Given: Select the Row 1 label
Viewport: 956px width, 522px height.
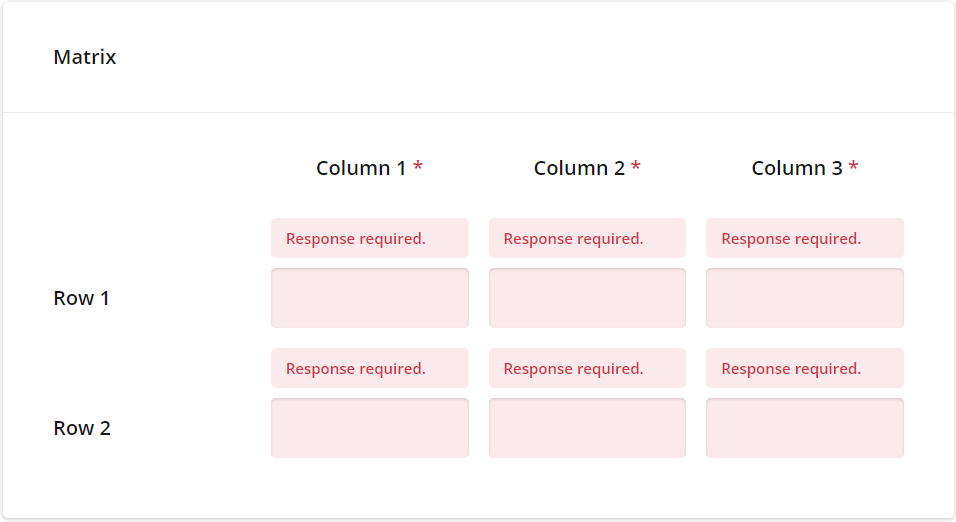Looking at the screenshot, I should pos(81,298).
